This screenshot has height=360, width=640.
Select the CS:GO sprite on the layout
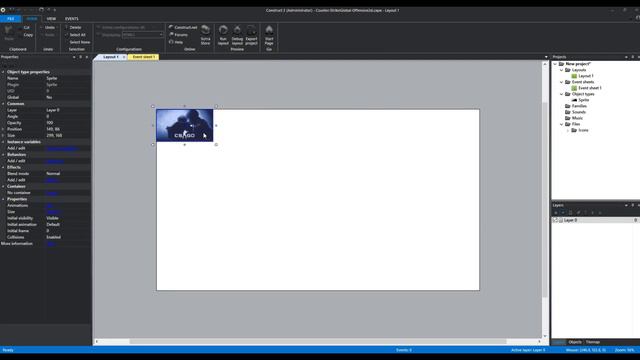[x=184, y=125]
